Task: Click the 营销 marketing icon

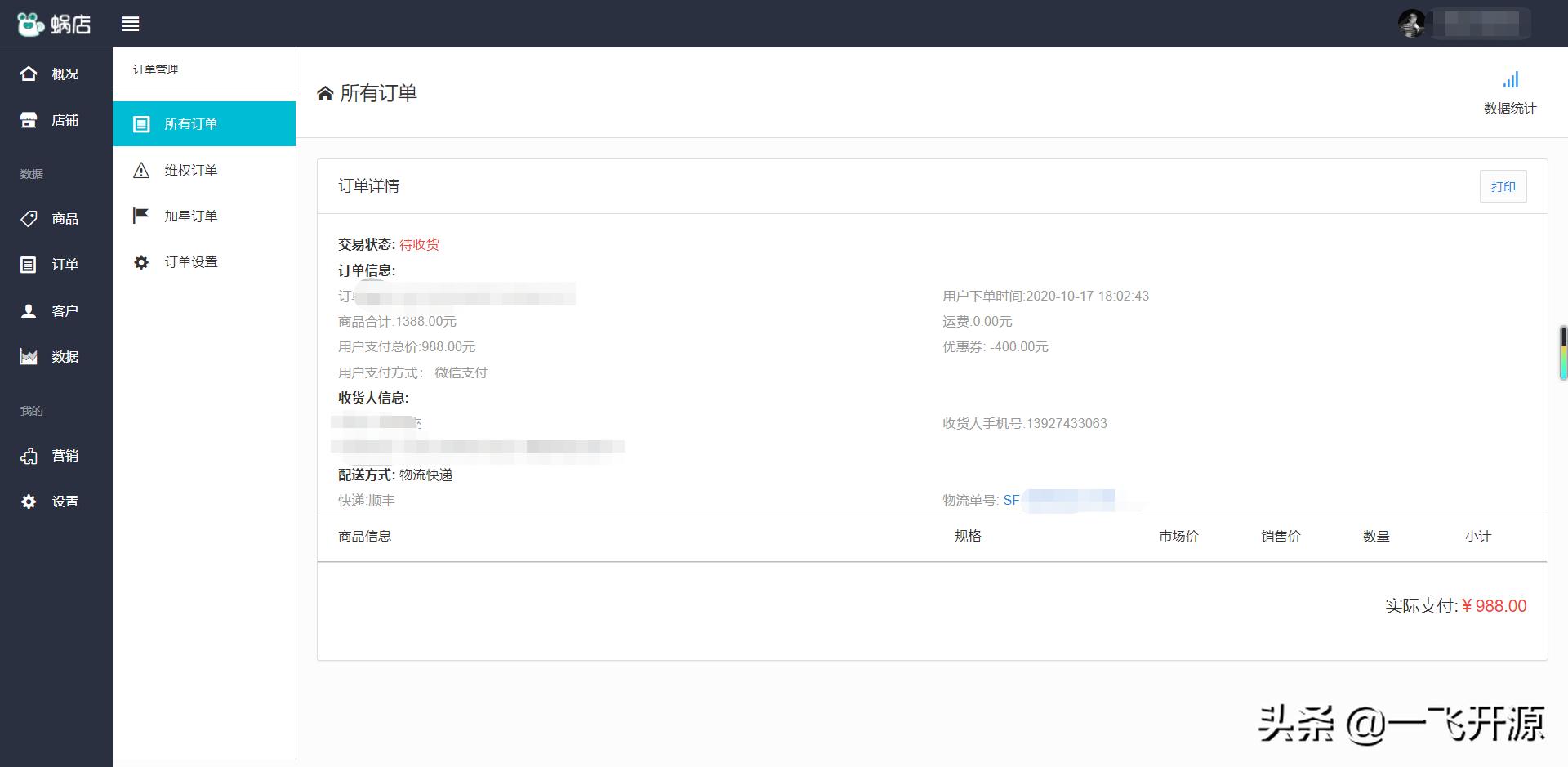Action: (29, 455)
